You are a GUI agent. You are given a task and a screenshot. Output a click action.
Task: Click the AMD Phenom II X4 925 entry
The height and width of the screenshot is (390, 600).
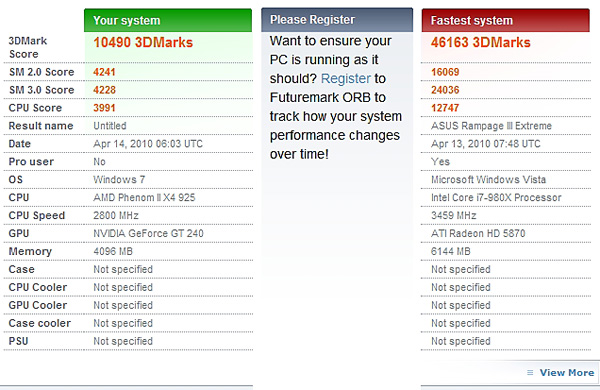(x=144, y=197)
